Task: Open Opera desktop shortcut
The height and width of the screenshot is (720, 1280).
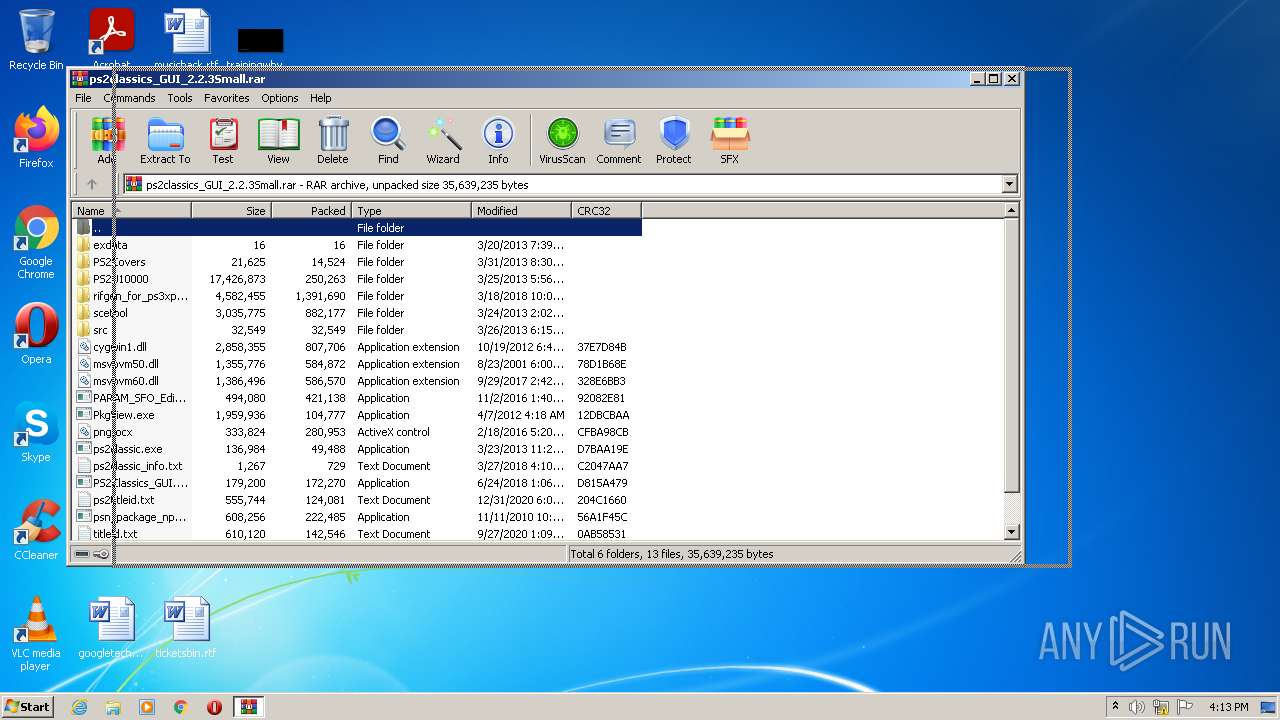Action: tap(36, 334)
